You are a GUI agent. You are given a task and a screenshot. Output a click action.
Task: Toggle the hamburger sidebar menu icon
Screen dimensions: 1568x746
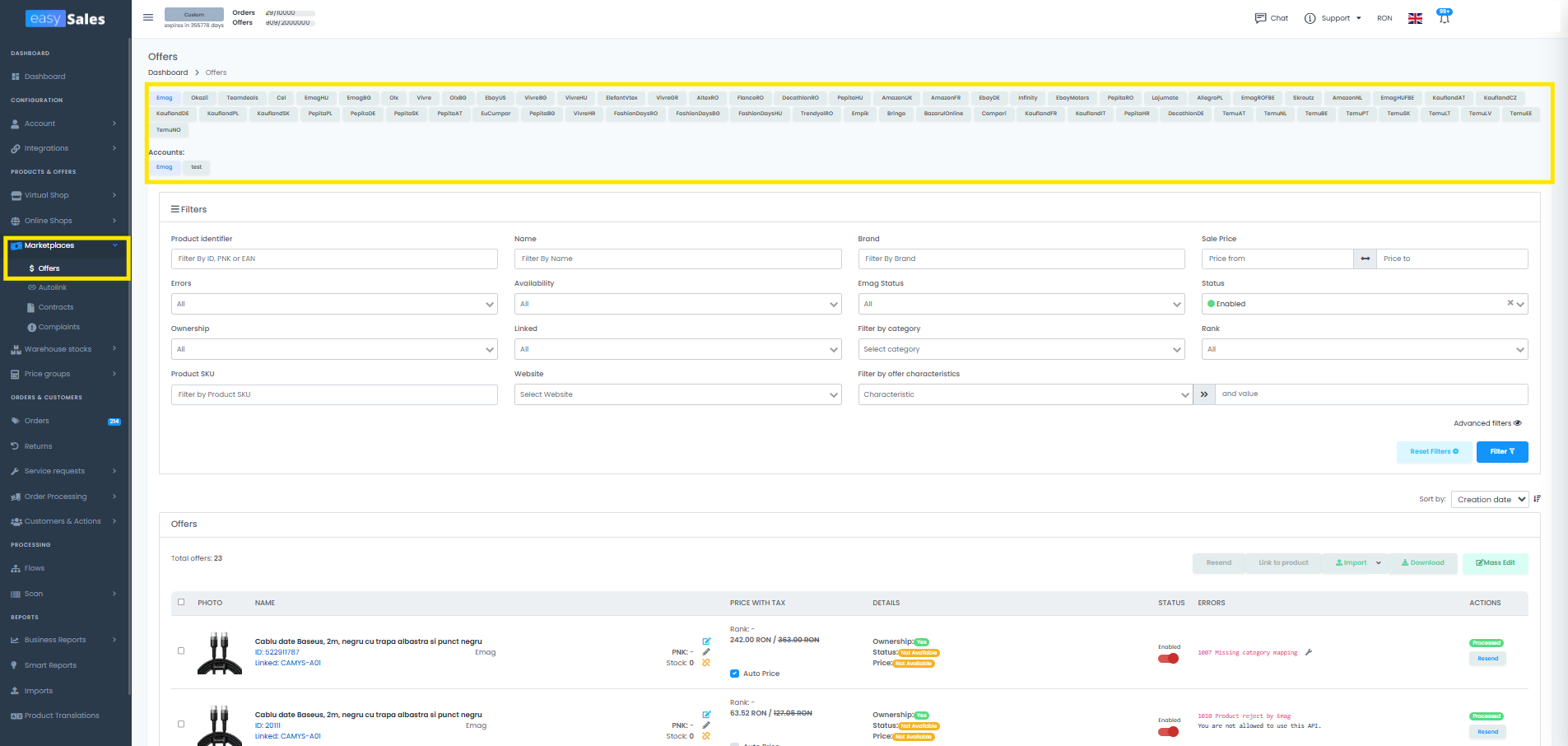[148, 17]
